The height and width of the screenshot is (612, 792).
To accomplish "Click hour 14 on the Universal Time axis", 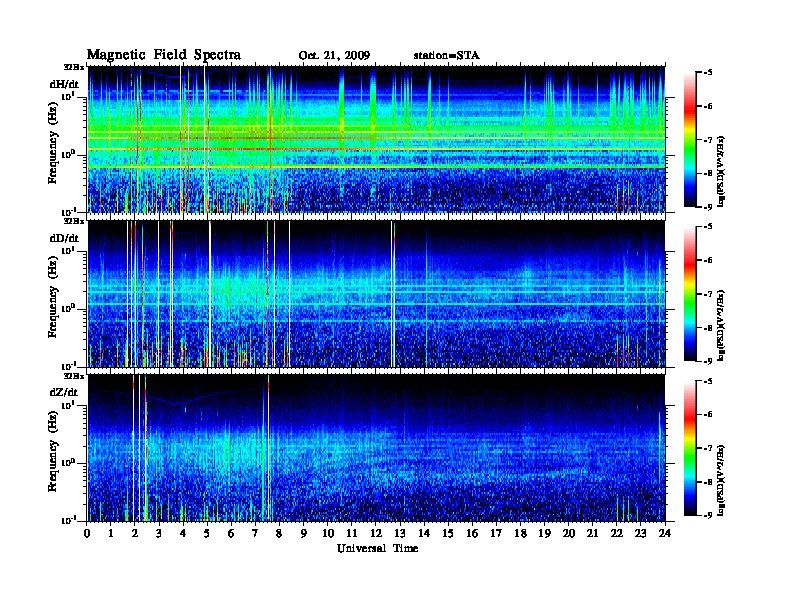I will click(x=424, y=534).
